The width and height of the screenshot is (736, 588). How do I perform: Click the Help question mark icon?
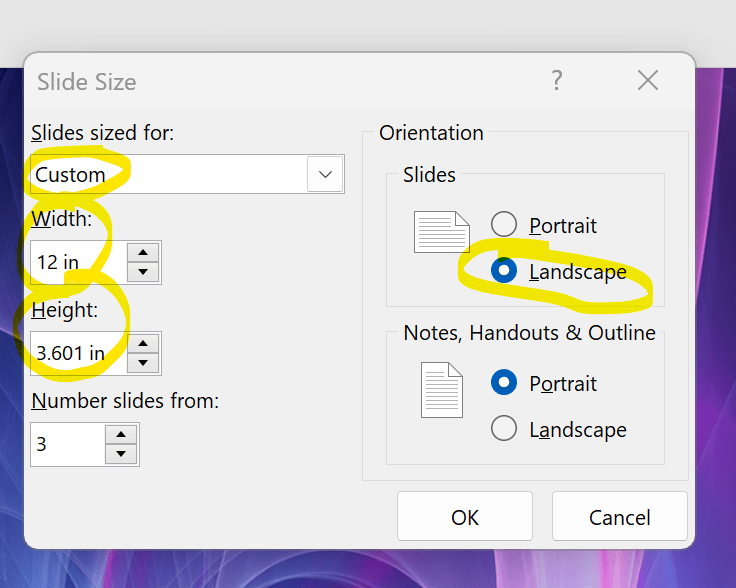(557, 81)
